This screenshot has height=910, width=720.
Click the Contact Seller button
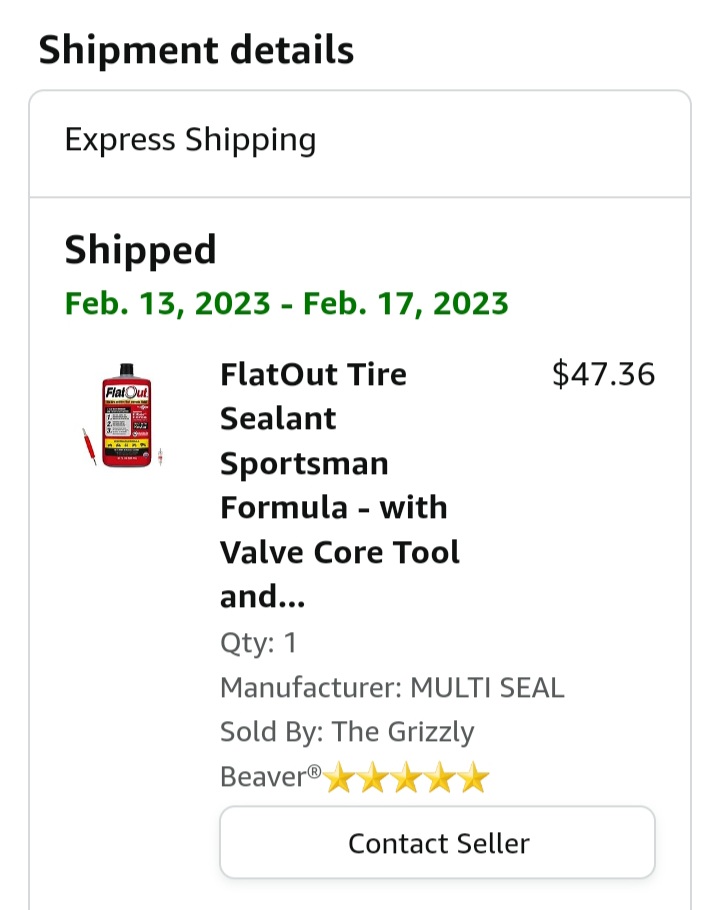pyautogui.click(x=437, y=843)
